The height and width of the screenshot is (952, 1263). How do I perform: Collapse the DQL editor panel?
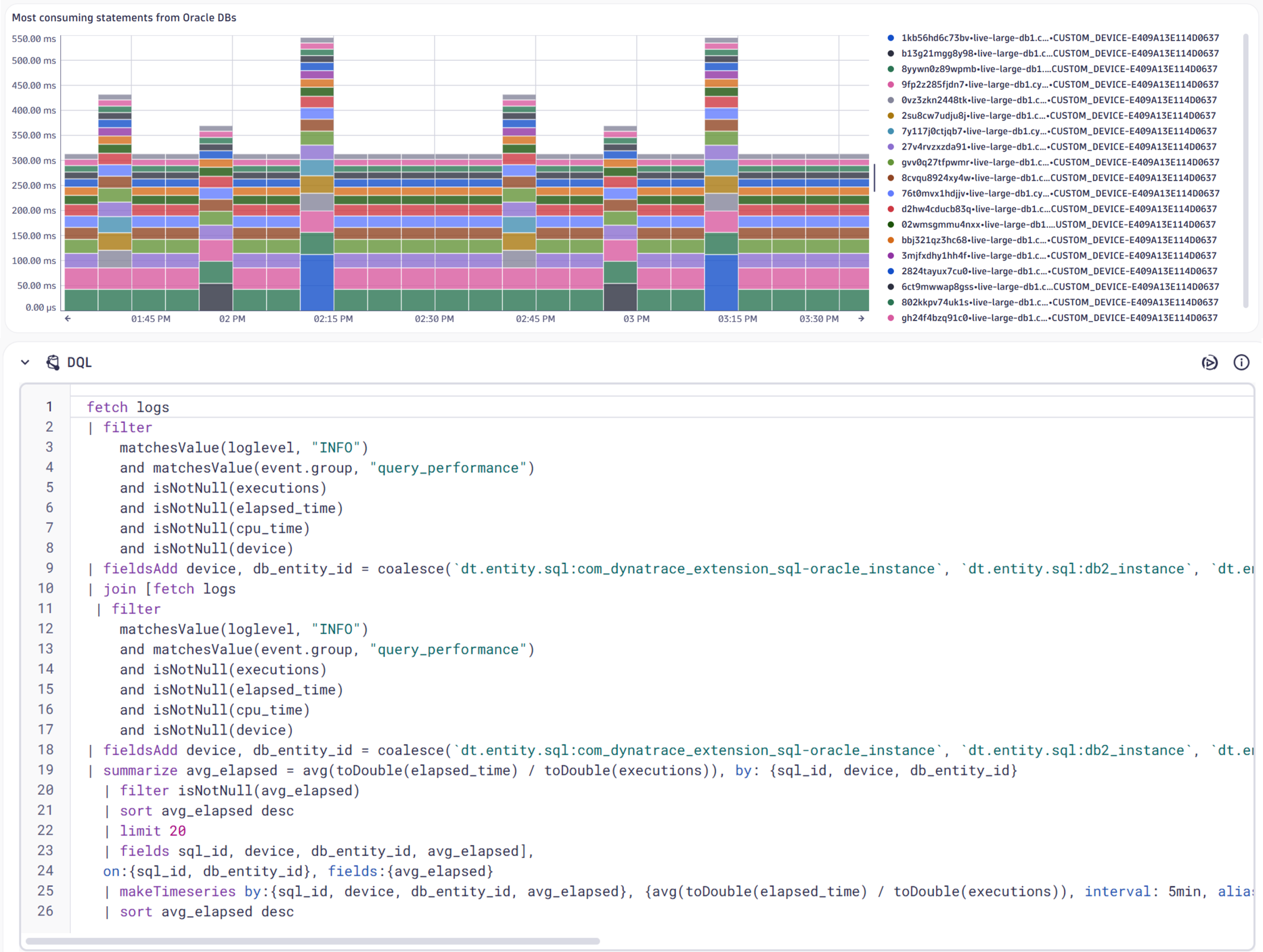[25, 362]
